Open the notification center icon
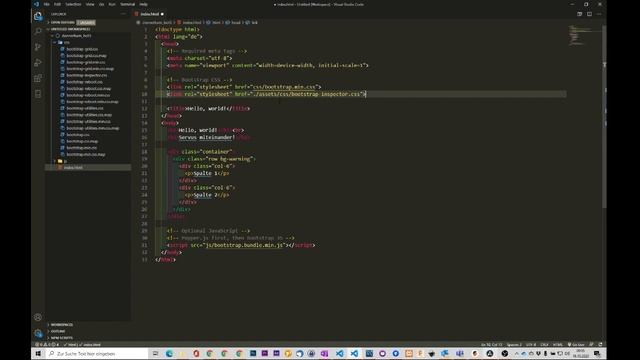Image resolution: width=640 pixels, height=360 pixels. pyautogui.click(x=597, y=353)
